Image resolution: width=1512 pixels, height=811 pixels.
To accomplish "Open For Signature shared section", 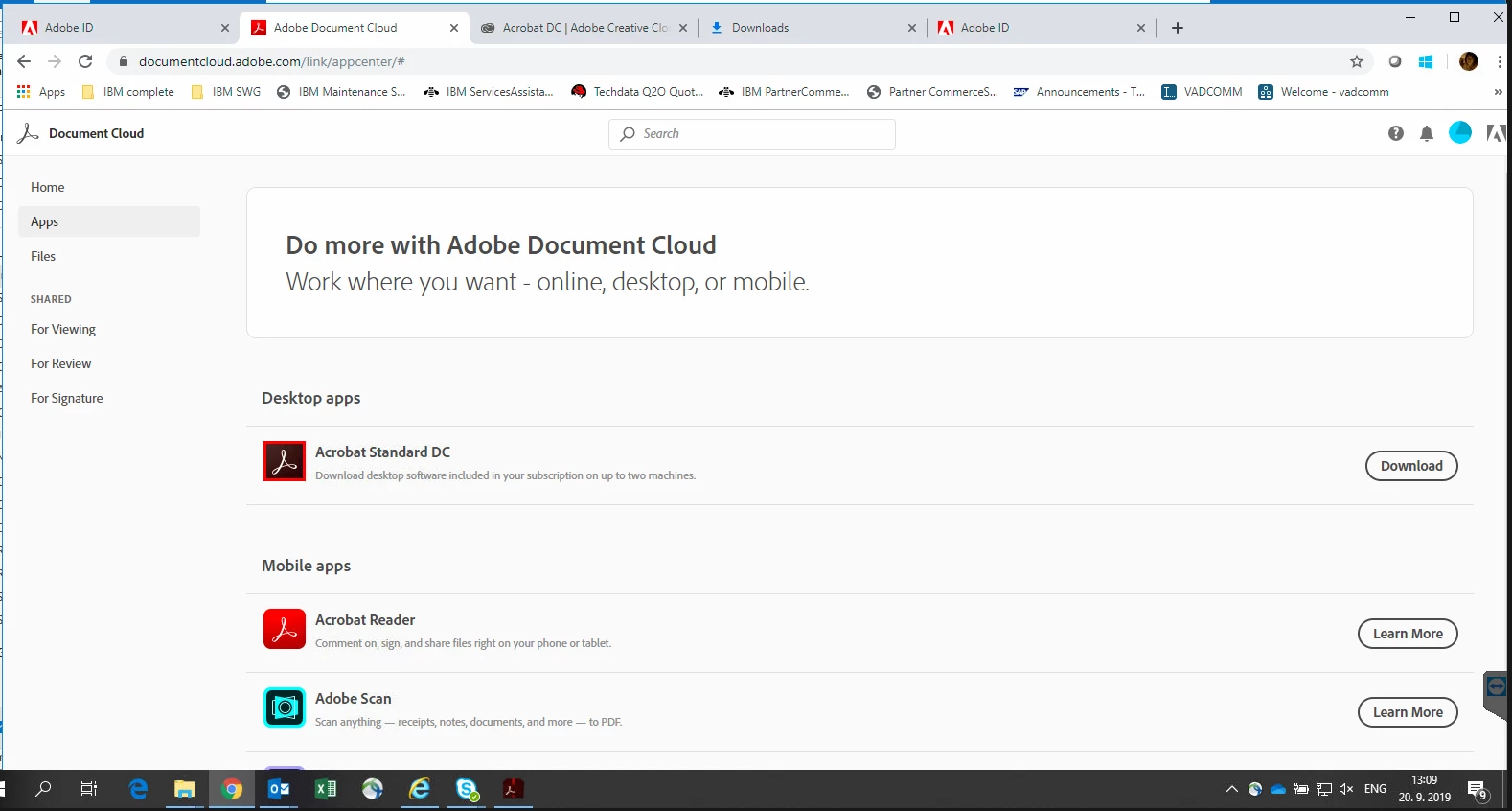I will click(109, 398).
